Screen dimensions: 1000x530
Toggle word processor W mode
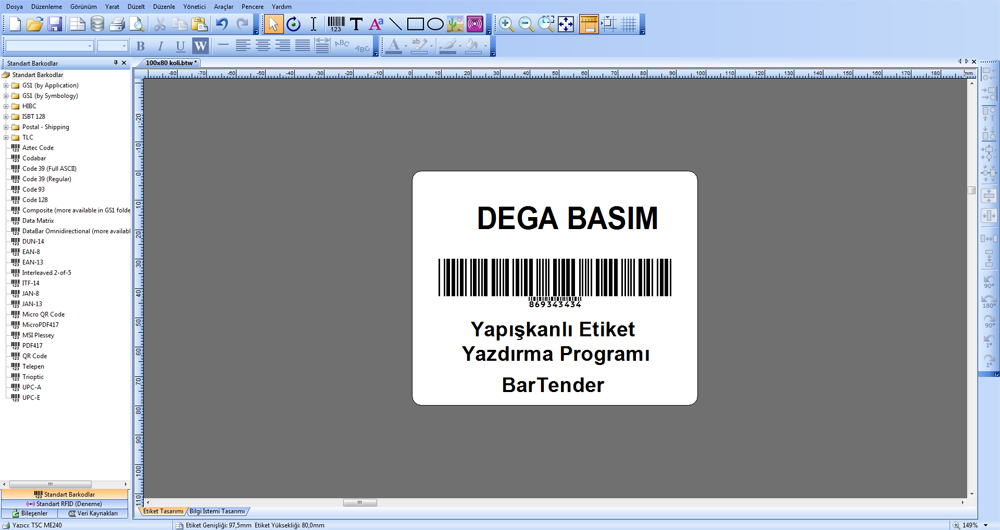200,46
